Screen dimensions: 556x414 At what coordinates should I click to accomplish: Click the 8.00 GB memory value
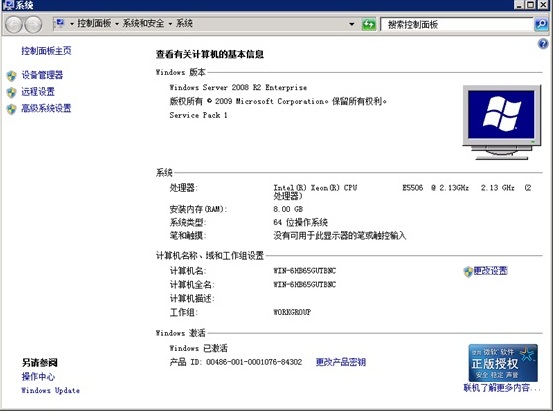tap(288, 209)
